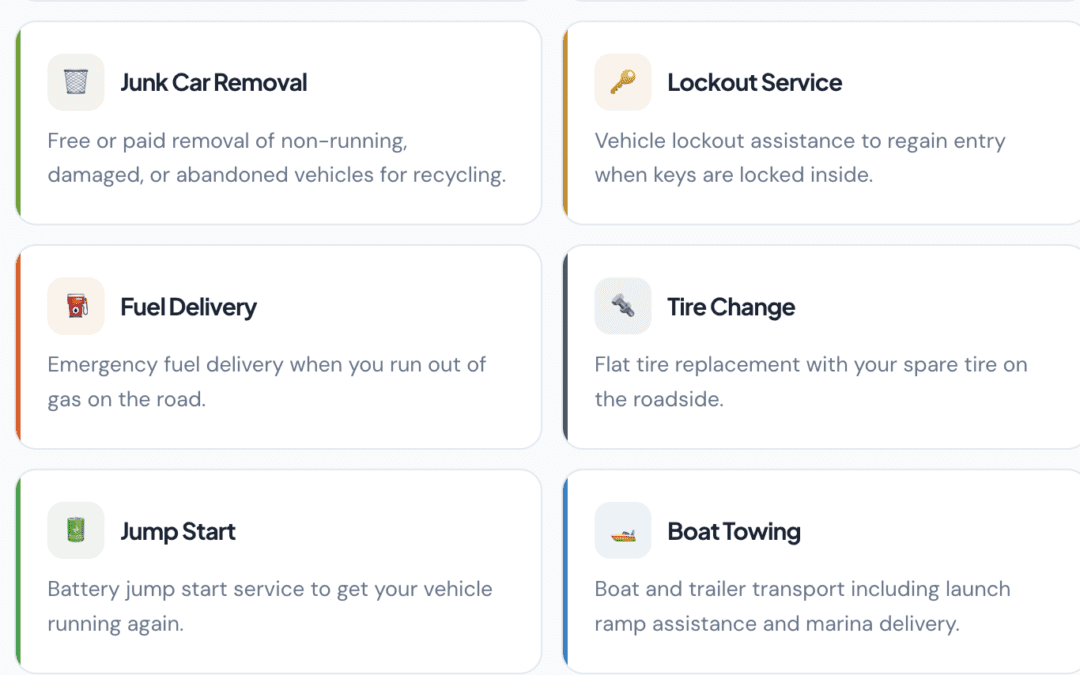The image size is (1080, 675).
Task: Select the red fuel pump icon
Action: (76, 306)
